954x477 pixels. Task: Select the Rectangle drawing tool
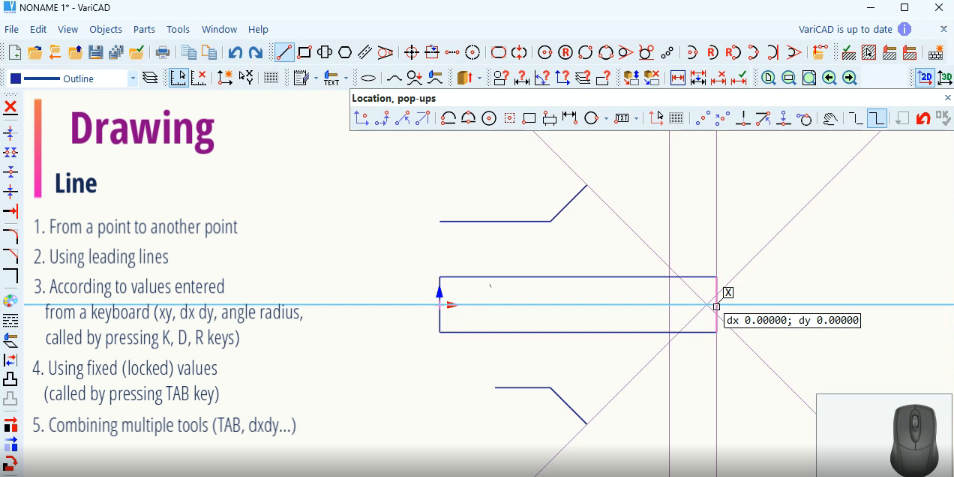click(305, 52)
